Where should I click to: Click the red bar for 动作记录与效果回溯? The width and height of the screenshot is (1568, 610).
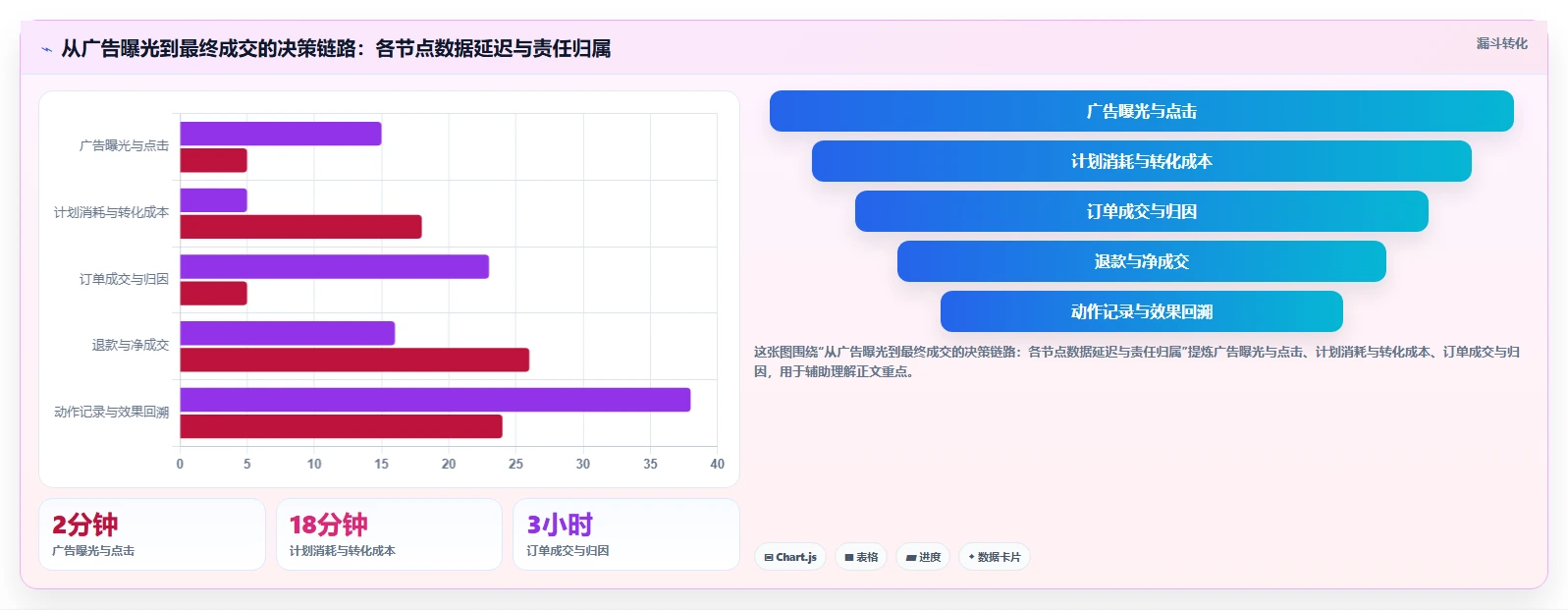(341, 426)
